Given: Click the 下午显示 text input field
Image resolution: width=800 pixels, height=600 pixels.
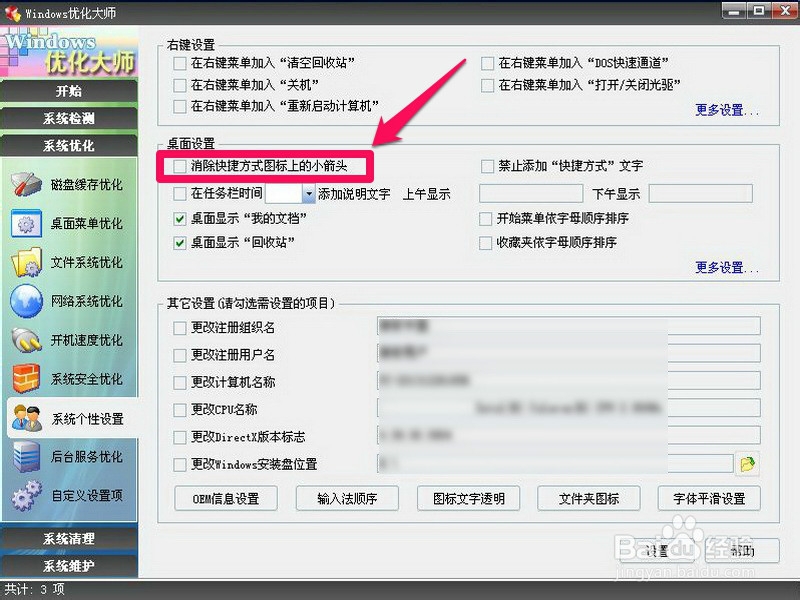Looking at the screenshot, I should (x=698, y=192).
